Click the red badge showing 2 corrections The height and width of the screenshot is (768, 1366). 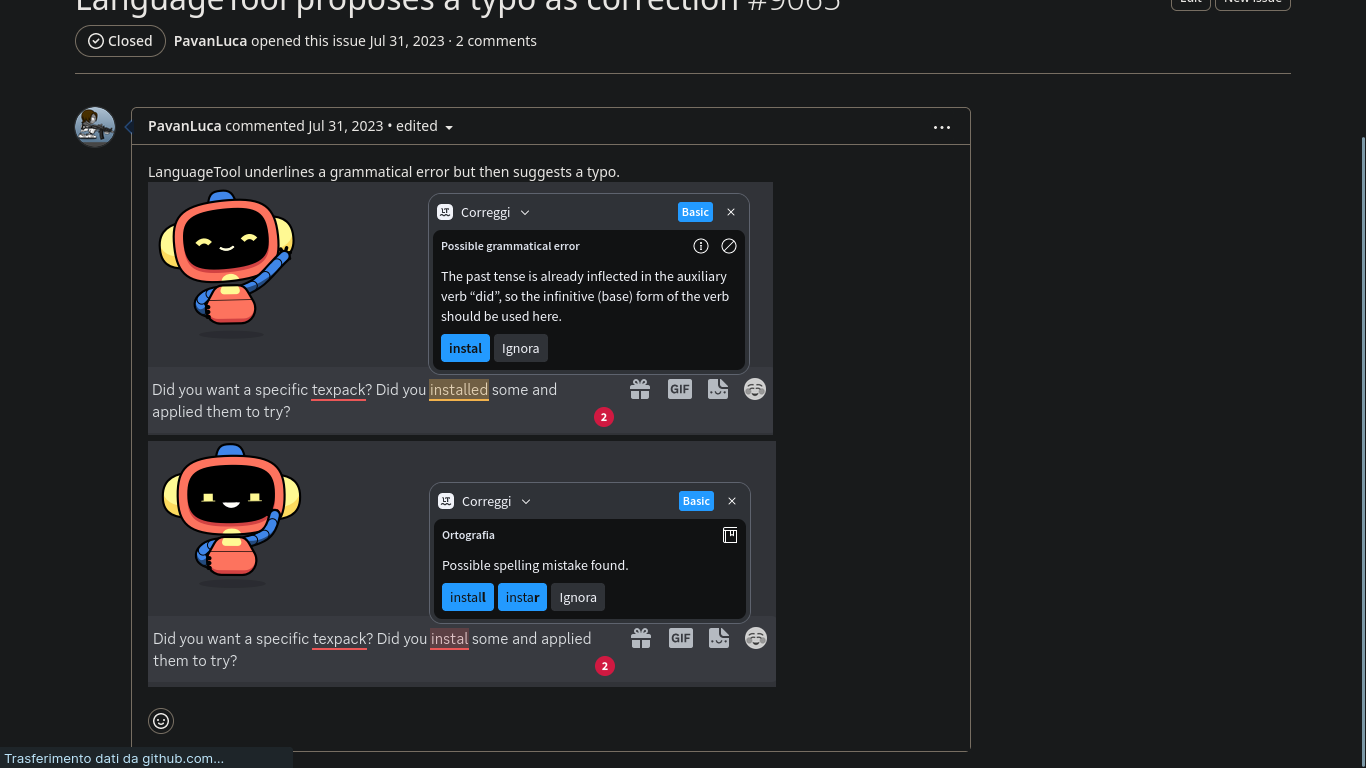tap(604, 417)
